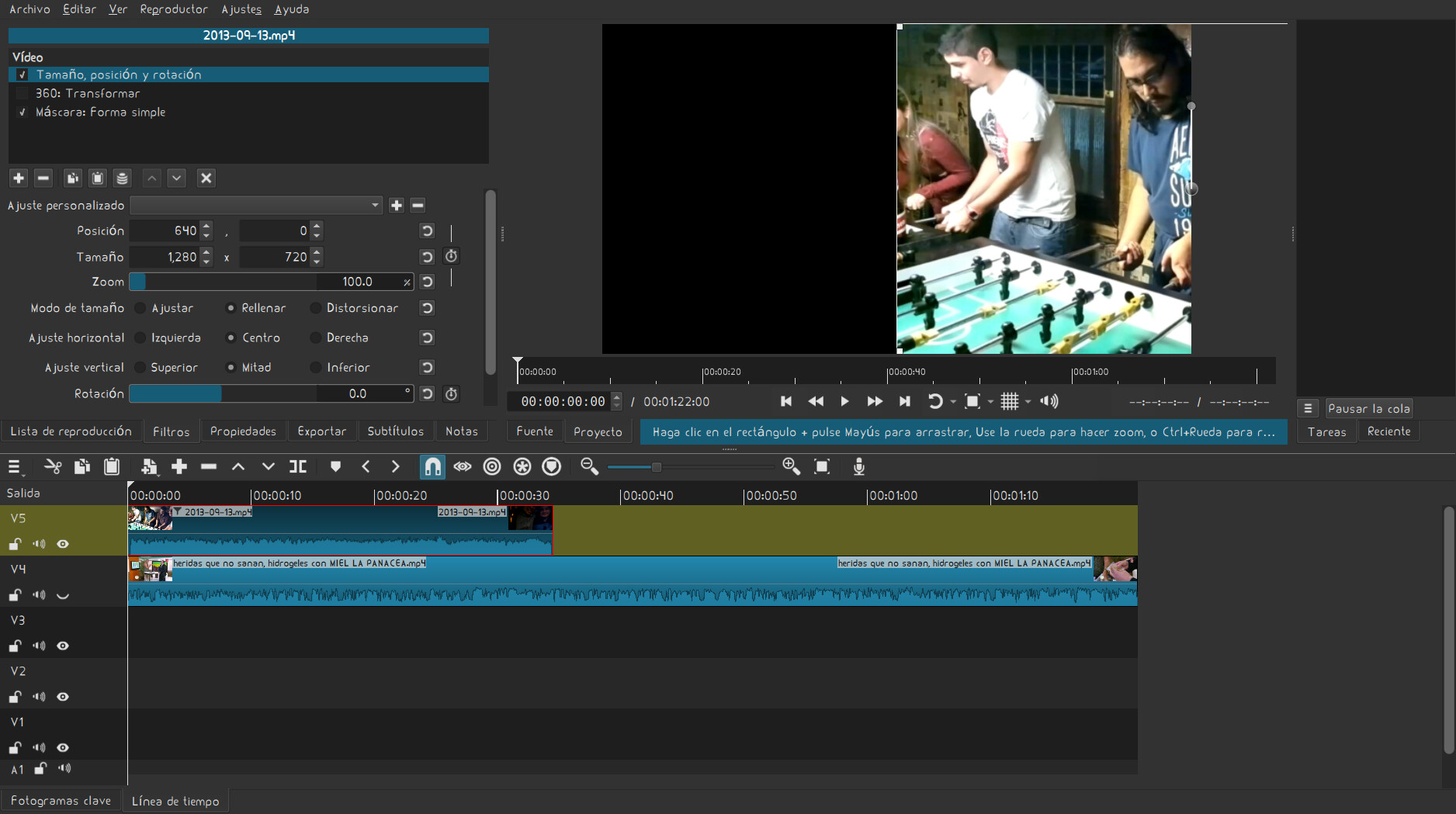Image resolution: width=1456 pixels, height=814 pixels.
Task: Toggle ripple mode in timeline toolbar
Action: 492,466
